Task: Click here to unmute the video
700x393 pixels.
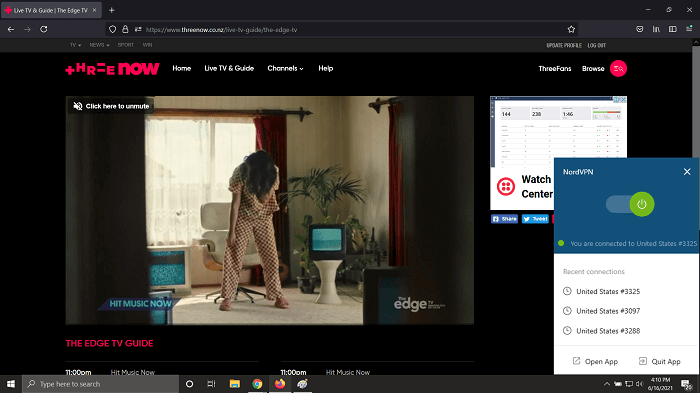Action: (x=111, y=106)
